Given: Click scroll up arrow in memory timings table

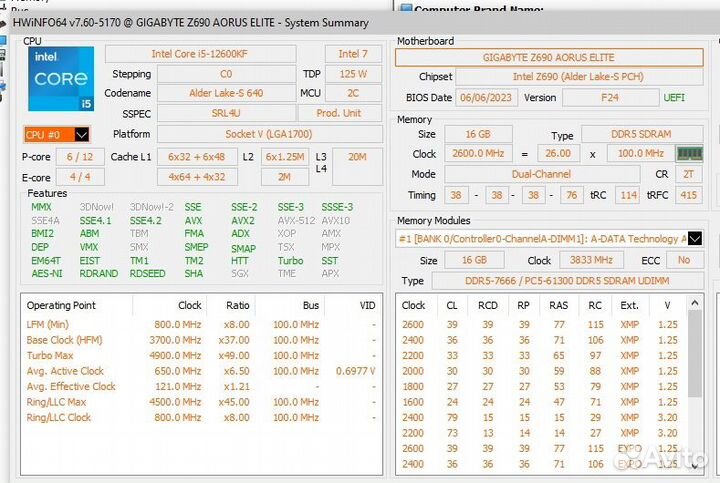Looking at the screenshot, I should coord(695,303).
